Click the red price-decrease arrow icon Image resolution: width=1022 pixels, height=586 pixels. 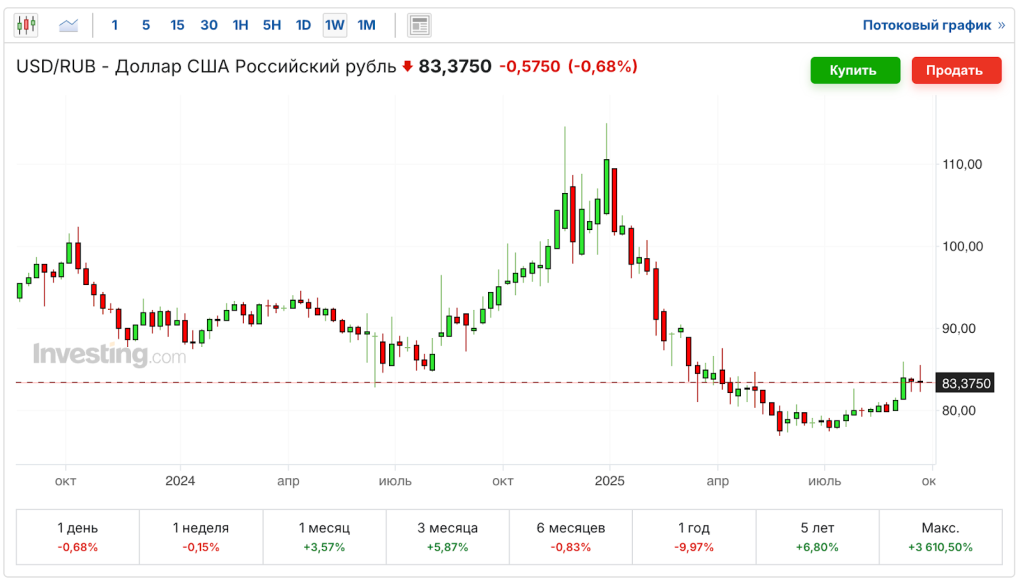pos(408,66)
